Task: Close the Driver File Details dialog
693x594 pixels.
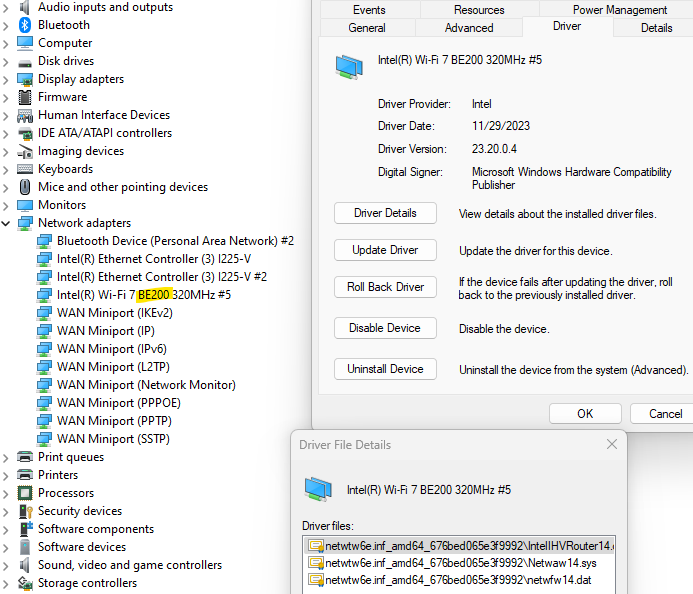Action: (612, 444)
